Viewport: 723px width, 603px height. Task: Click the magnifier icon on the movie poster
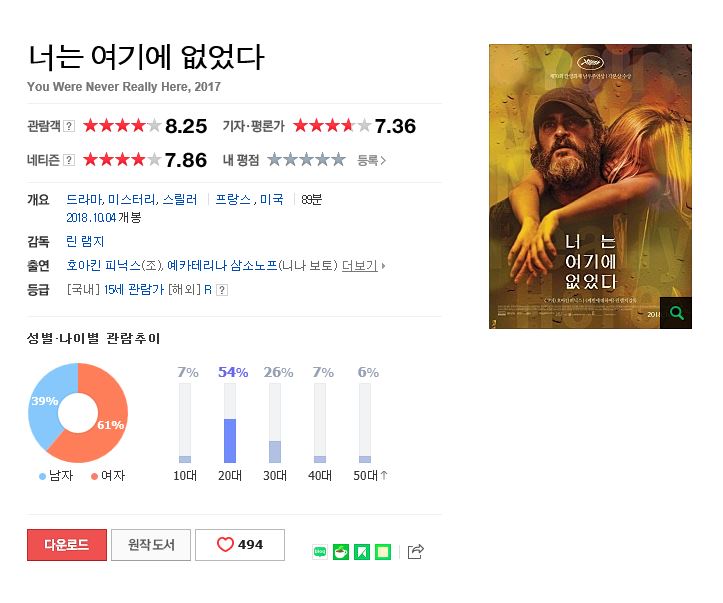point(676,313)
